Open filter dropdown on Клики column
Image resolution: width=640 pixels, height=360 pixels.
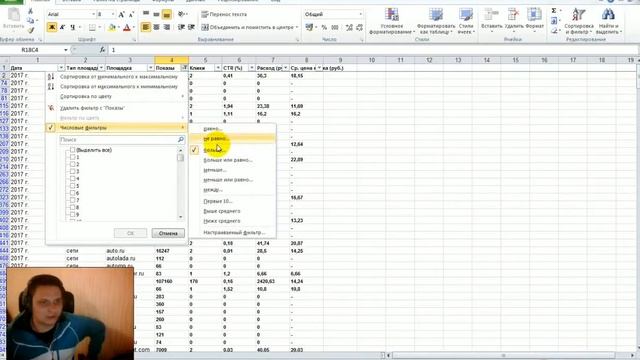(218, 68)
